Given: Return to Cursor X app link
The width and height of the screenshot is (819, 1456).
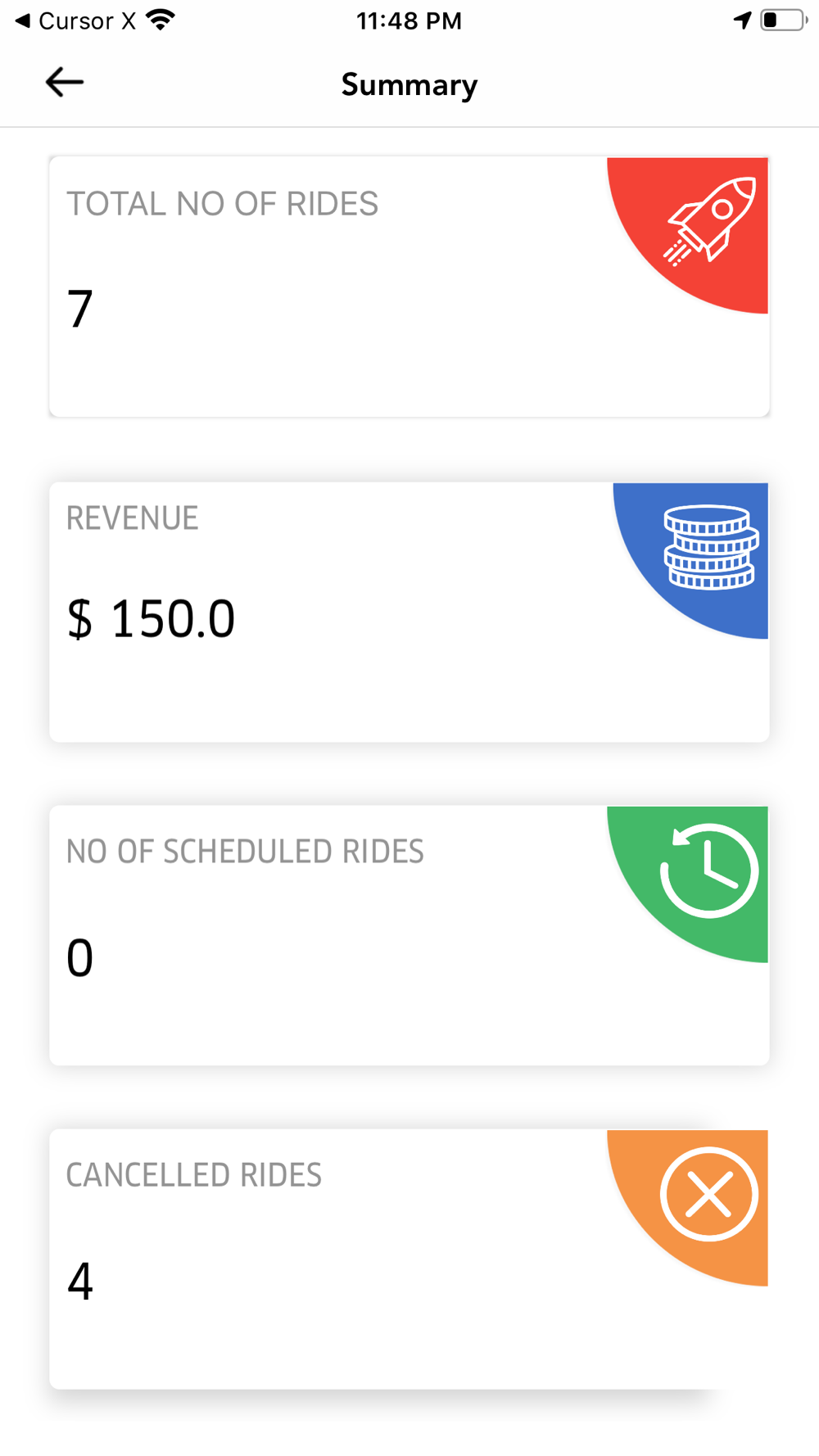Looking at the screenshot, I should pos(75,20).
